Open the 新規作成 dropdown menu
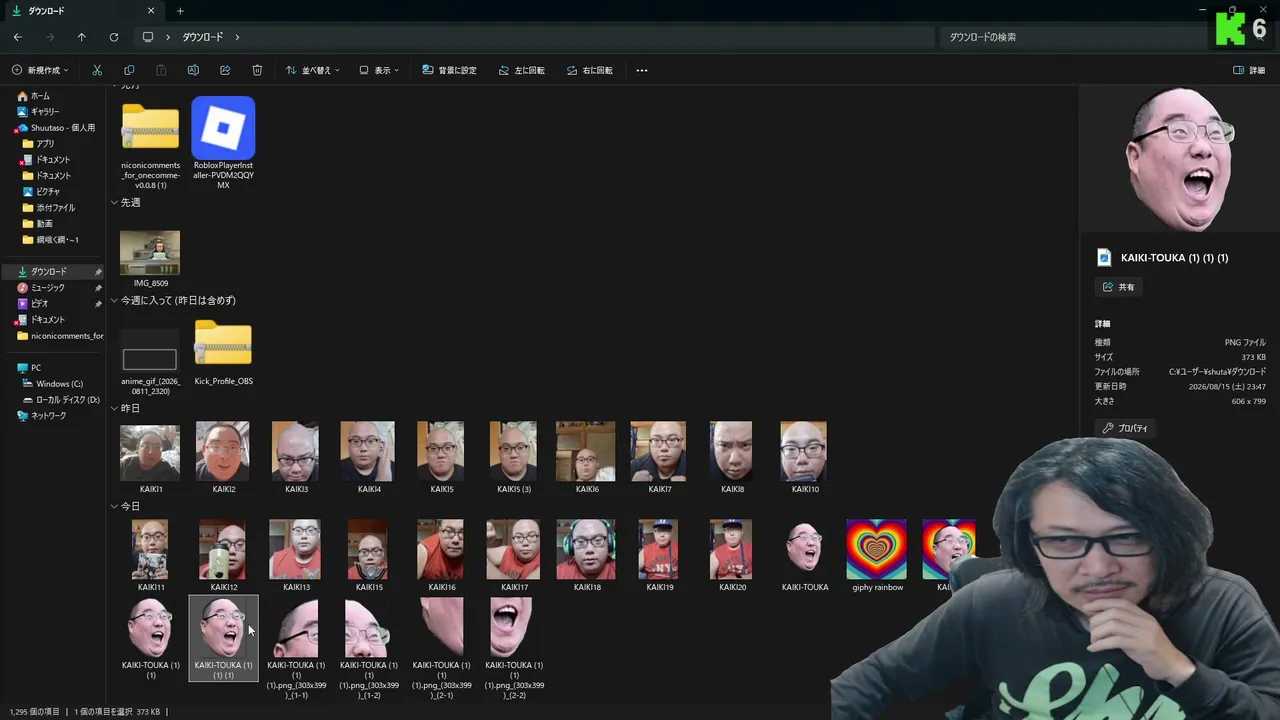Screen dimensions: 1280x720 coord(40,70)
